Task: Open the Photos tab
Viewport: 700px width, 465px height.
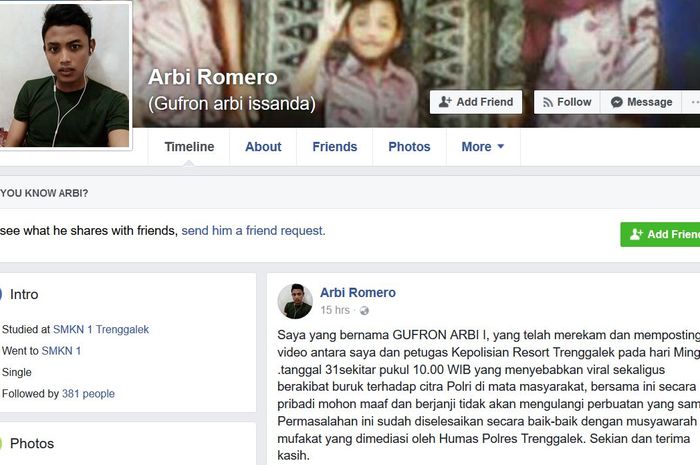Action: [x=409, y=147]
